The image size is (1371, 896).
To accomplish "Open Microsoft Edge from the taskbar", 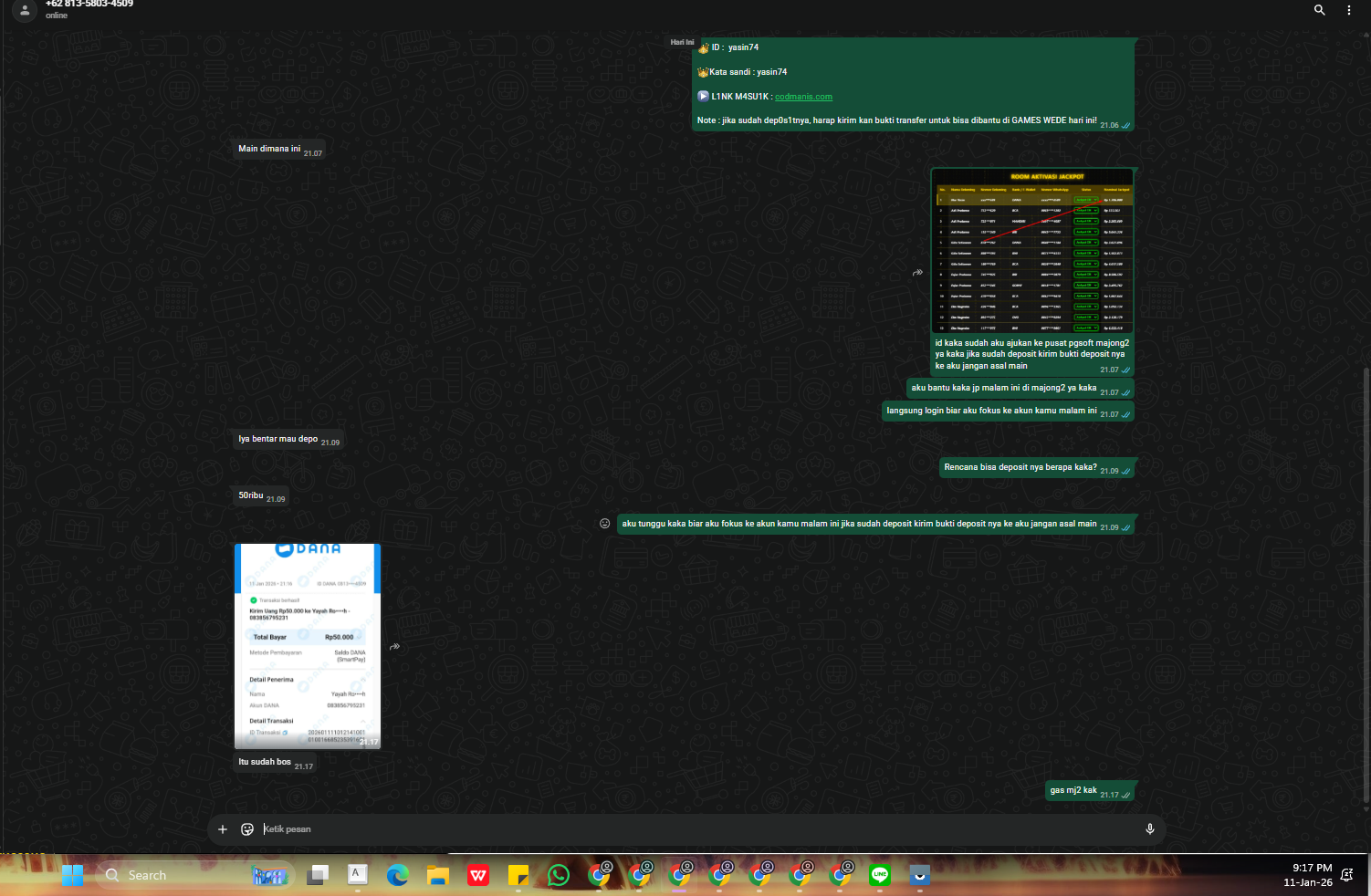I will (397, 876).
